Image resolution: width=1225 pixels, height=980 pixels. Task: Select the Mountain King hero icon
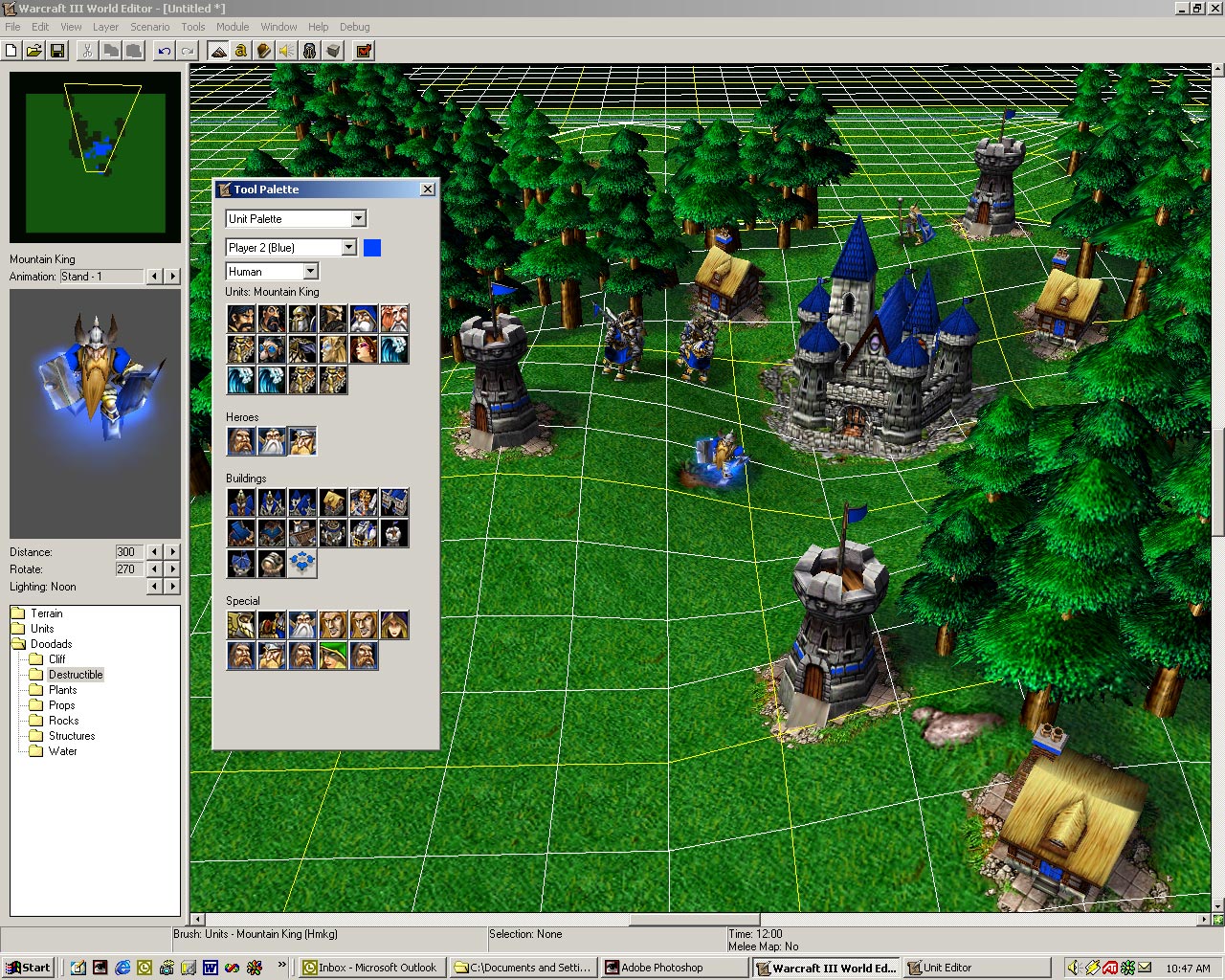[302, 441]
